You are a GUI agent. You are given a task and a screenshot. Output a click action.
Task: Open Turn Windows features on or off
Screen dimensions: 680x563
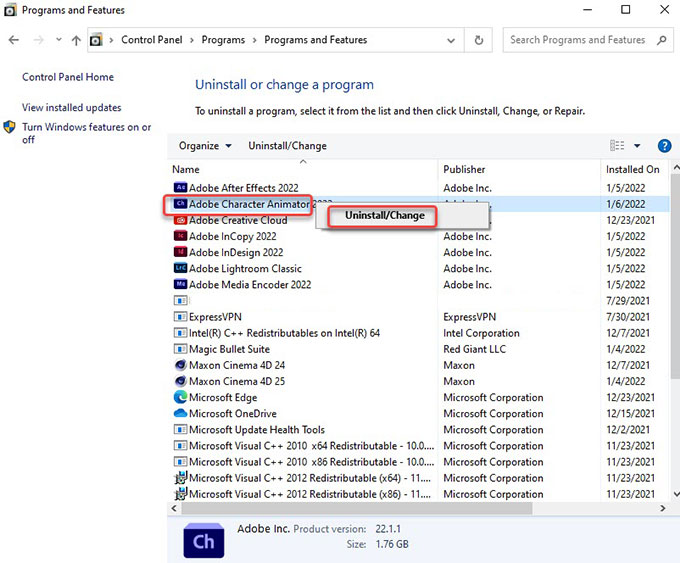(x=86, y=133)
